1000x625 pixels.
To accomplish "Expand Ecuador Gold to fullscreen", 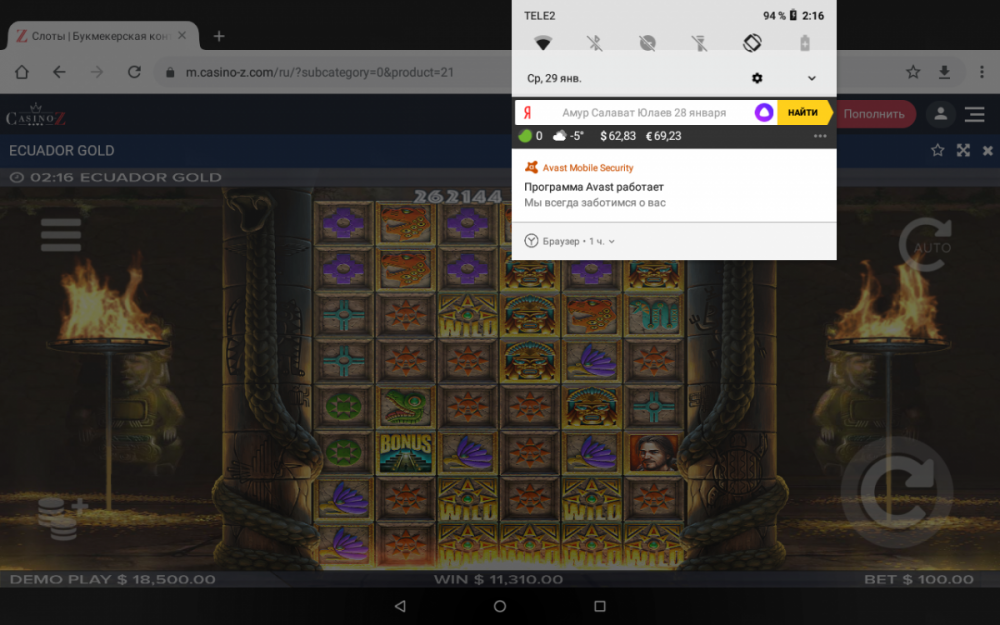I will [963, 150].
